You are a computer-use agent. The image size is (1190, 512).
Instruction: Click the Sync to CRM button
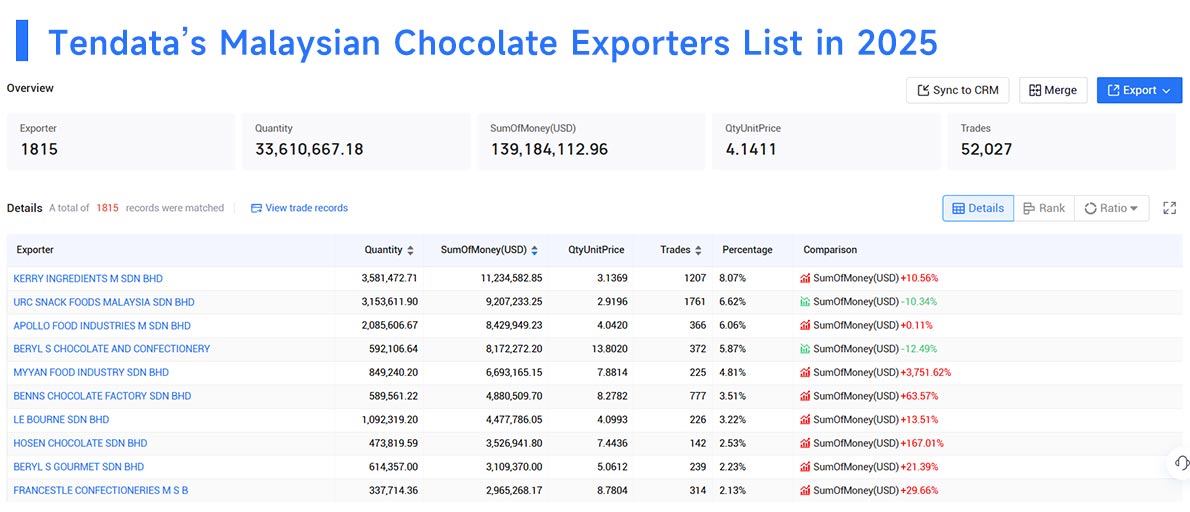point(957,90)
